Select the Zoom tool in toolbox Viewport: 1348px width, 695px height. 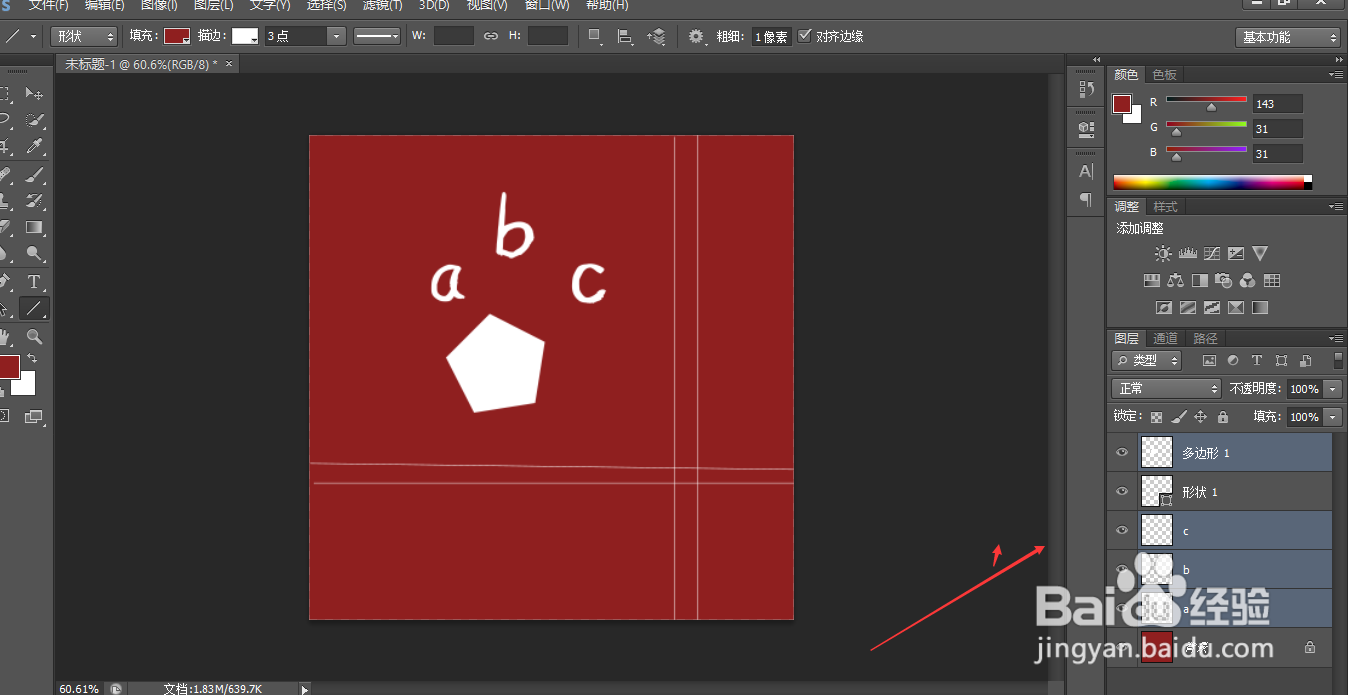pyautogui.click(x=34, y=338)
